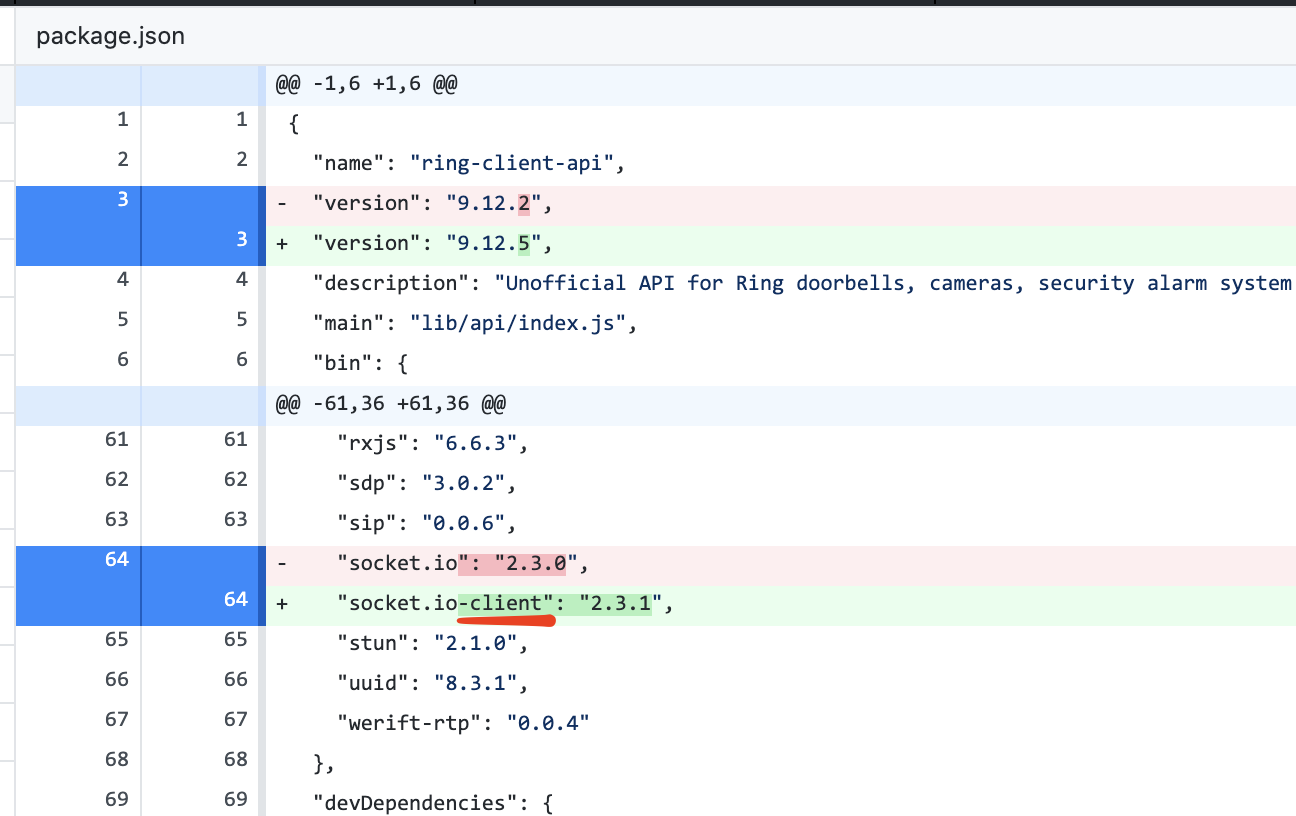Click the highlighted old-side line number 3

[x=123, y=199]
